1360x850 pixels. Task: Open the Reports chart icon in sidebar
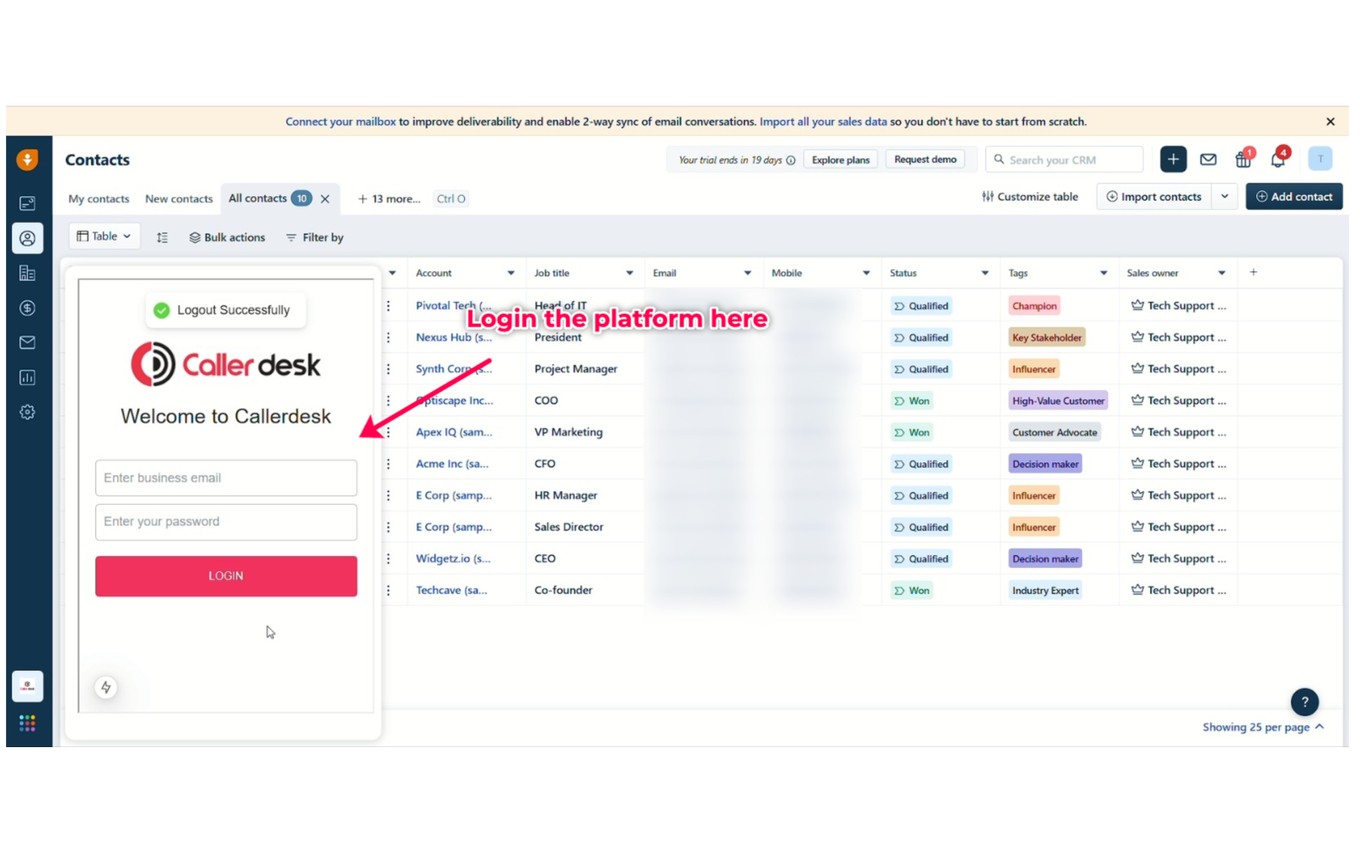(27, 377)
